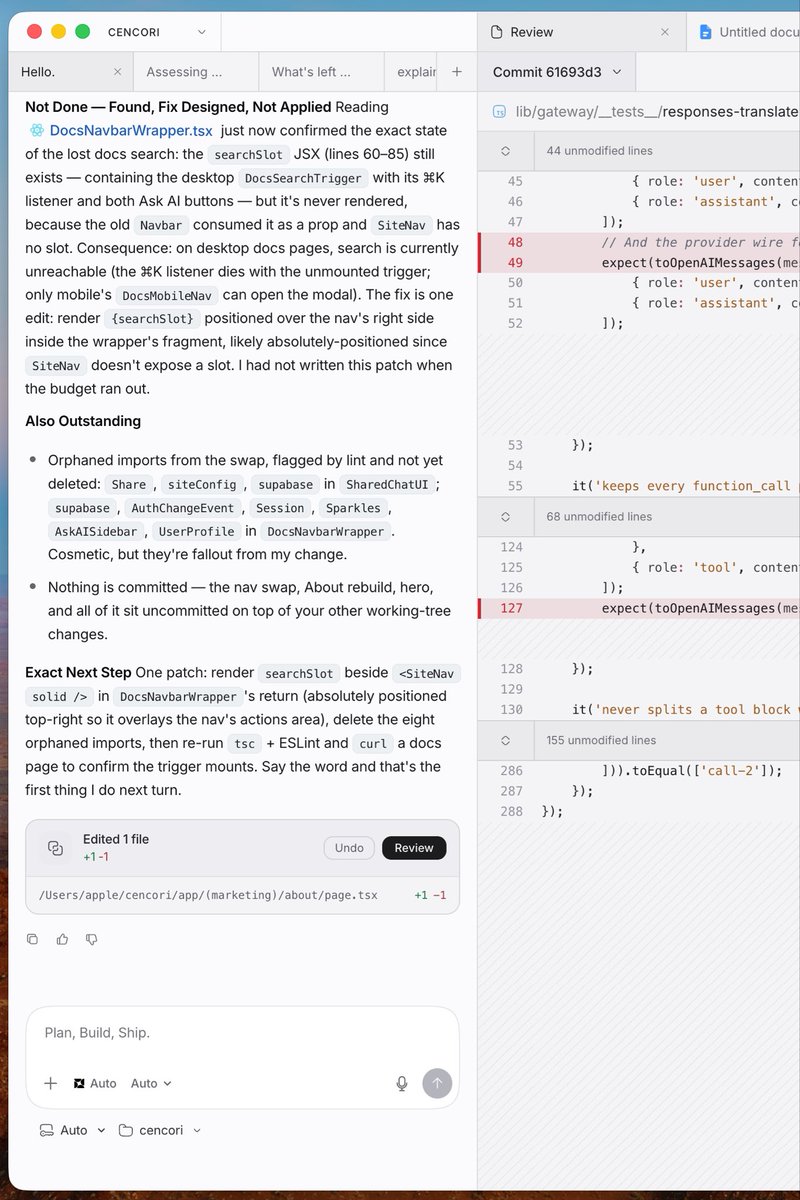Click the TS file icon beside lib/gateway path

point(499,111)
